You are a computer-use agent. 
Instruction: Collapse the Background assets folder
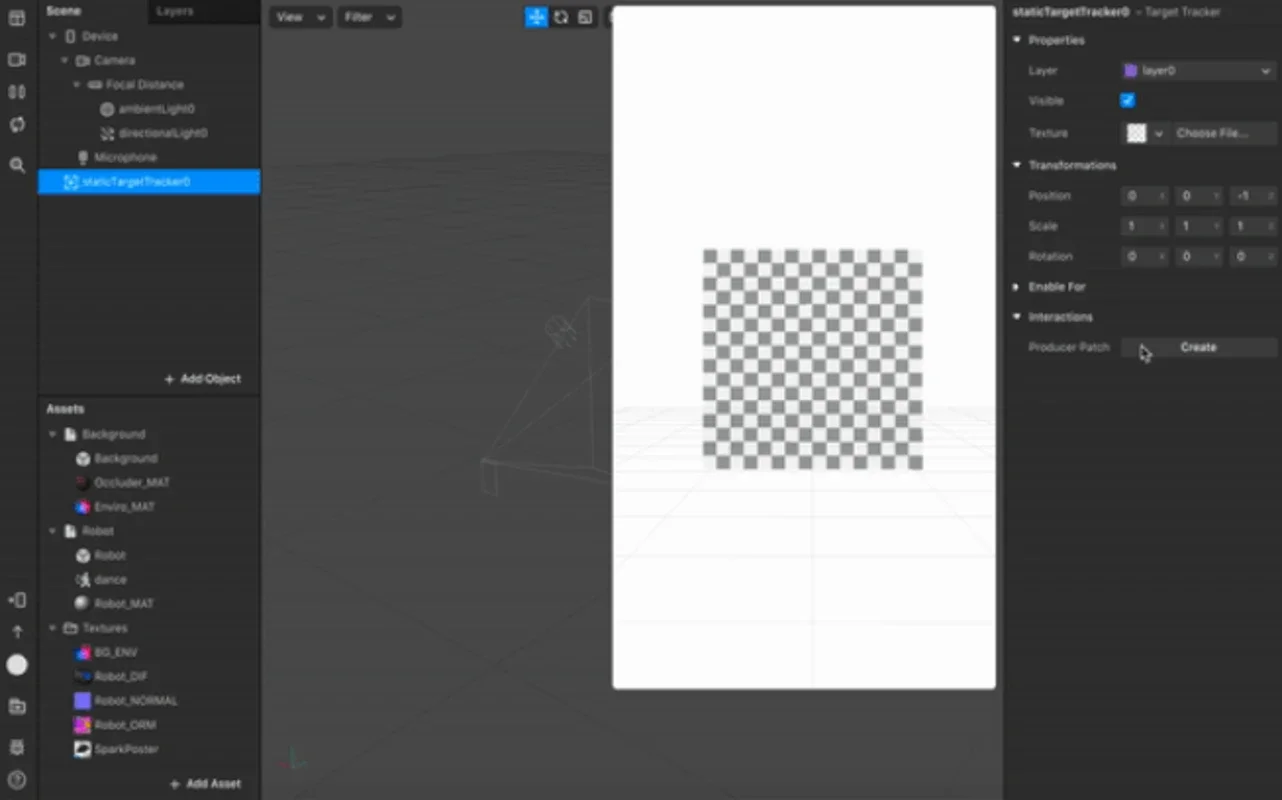click(x=53, y=434)
